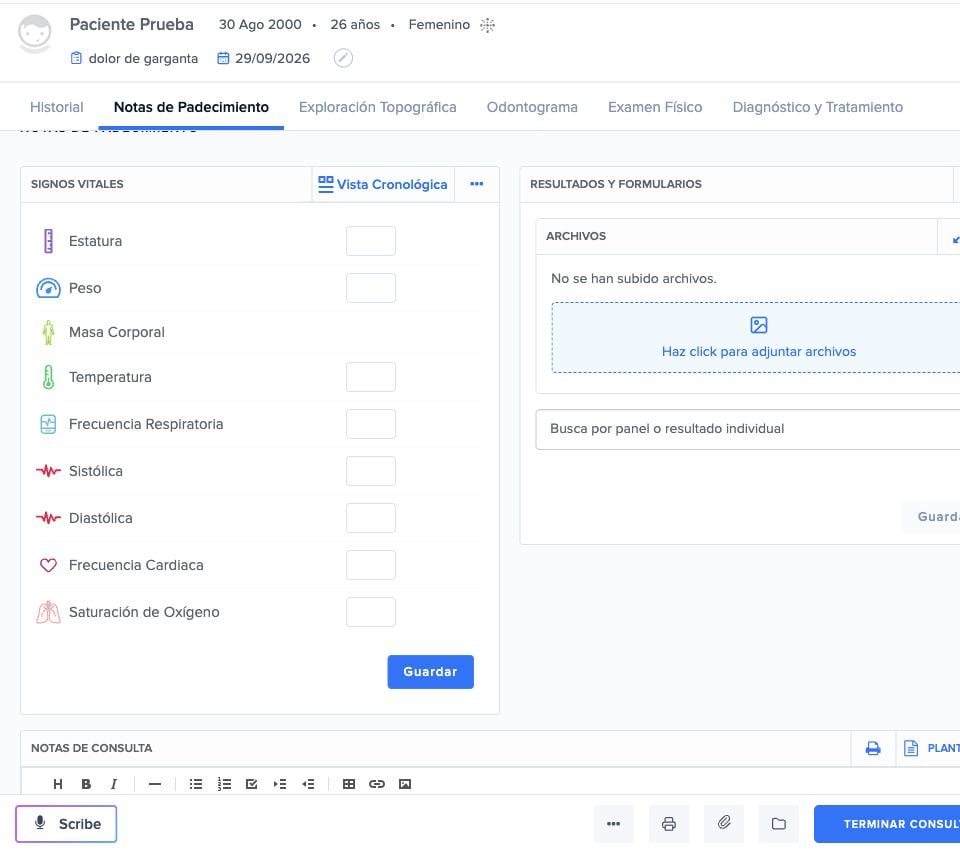Insert a numbered list
Screen dimensions: 960x850
point(224,784)
